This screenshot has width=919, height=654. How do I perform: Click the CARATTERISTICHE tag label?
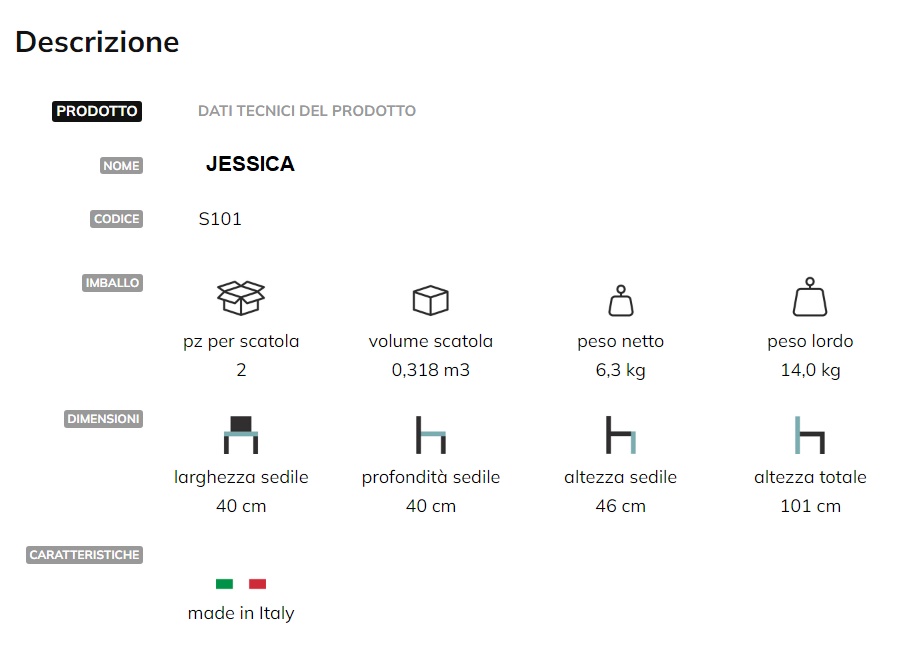click(84, 555)
